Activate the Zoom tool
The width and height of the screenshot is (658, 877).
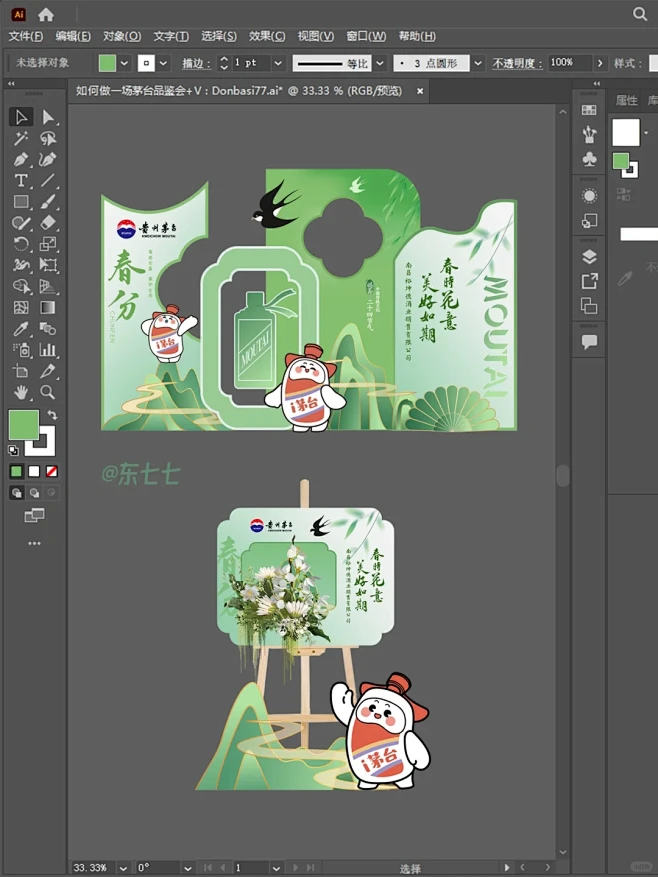pyautogui.click(x=48, y=393)
